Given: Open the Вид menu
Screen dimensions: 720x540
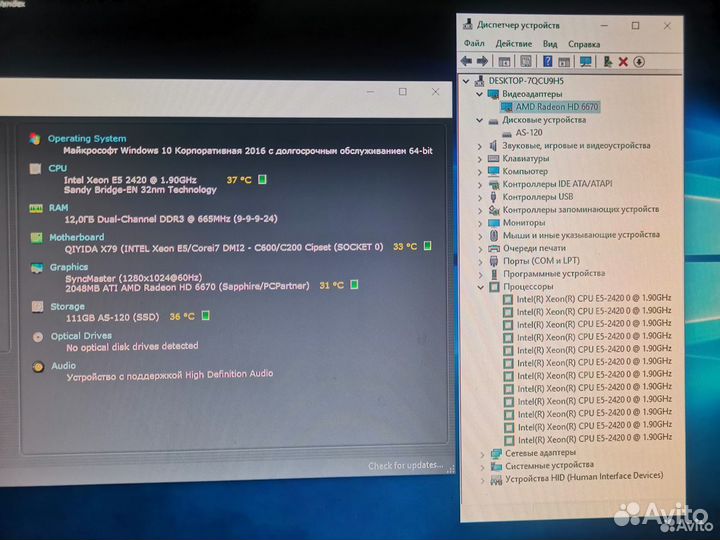Looking at the screenshot, I should tap(550, 44).
